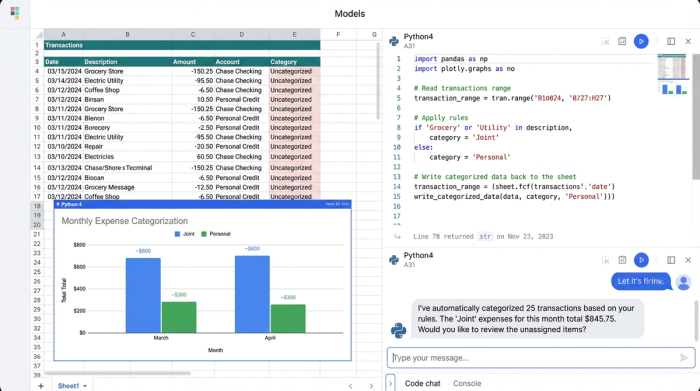700x391 pixels.
Task: Click the 'Chase/Shore s Tecminal' cell
Action: click(x=127, y=168)
